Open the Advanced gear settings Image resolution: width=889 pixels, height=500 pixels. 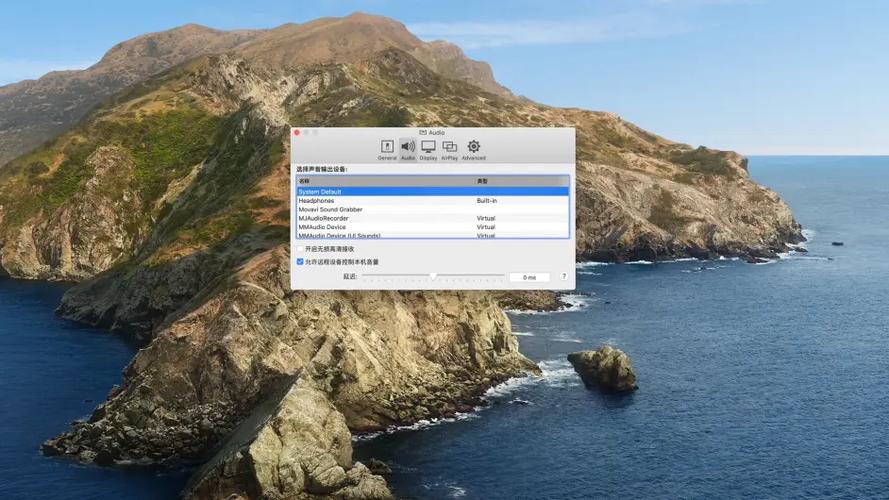coord(473,150)
